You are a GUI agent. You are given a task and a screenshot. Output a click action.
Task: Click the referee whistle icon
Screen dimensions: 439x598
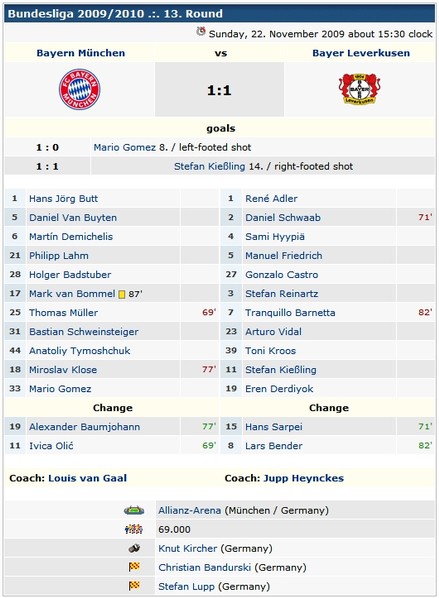pyautogui.click(x=134, y=548)
